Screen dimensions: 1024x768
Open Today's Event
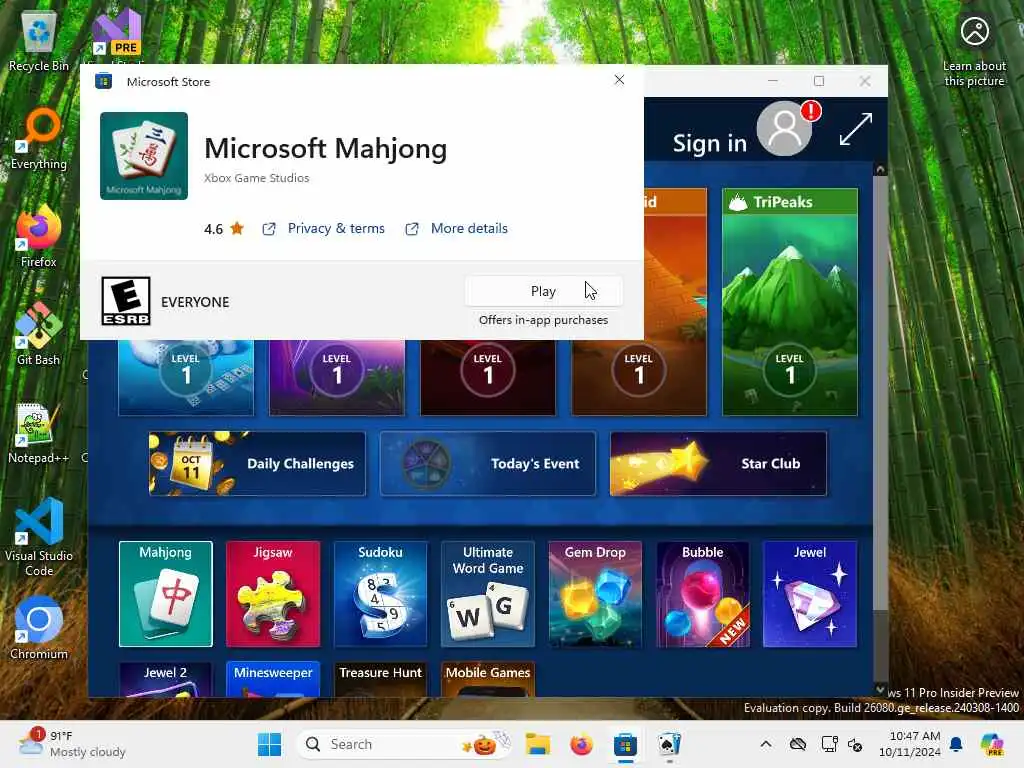tap(488, 464)
